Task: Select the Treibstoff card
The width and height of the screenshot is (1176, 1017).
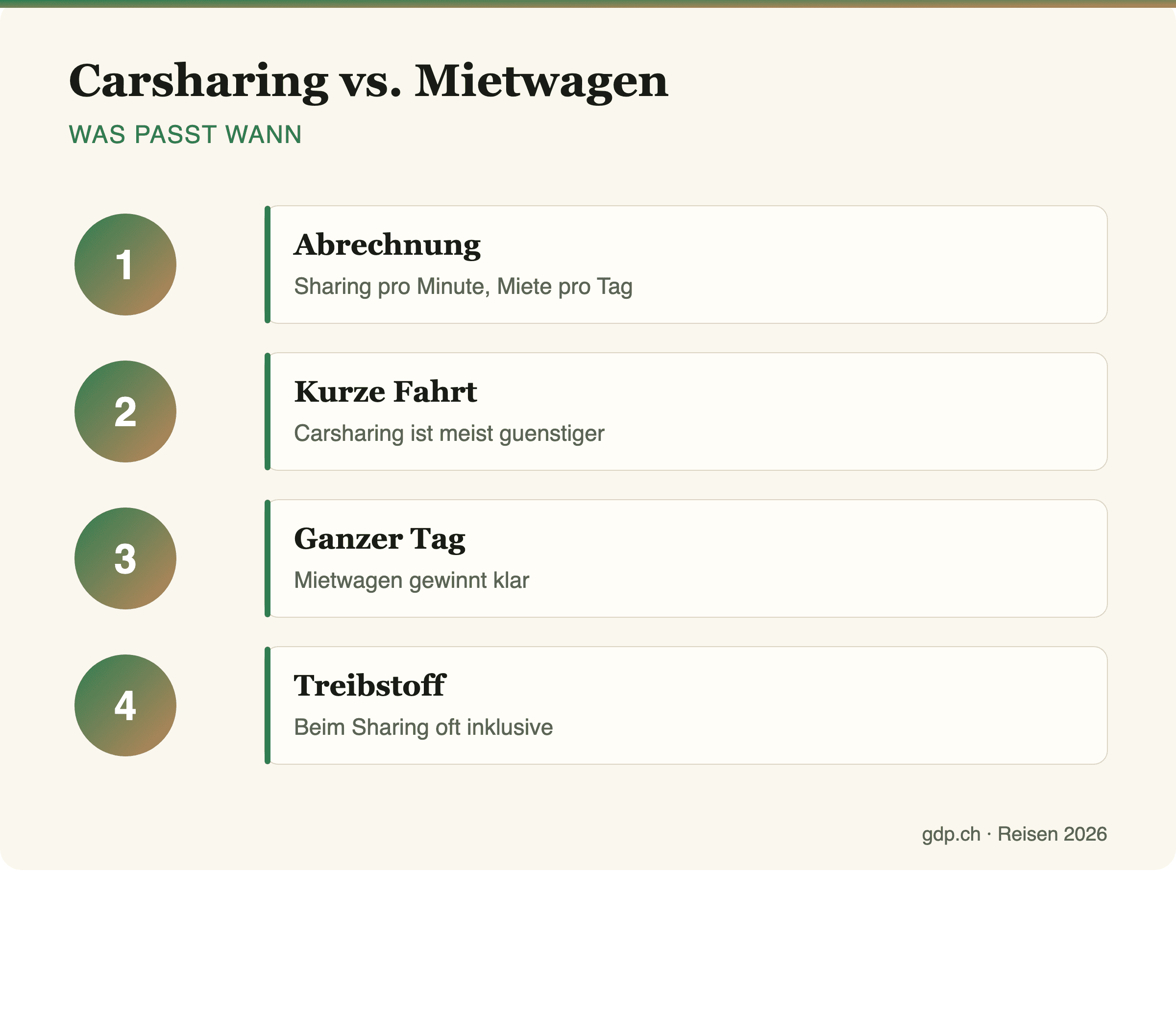Action: [x=686, y=705]
